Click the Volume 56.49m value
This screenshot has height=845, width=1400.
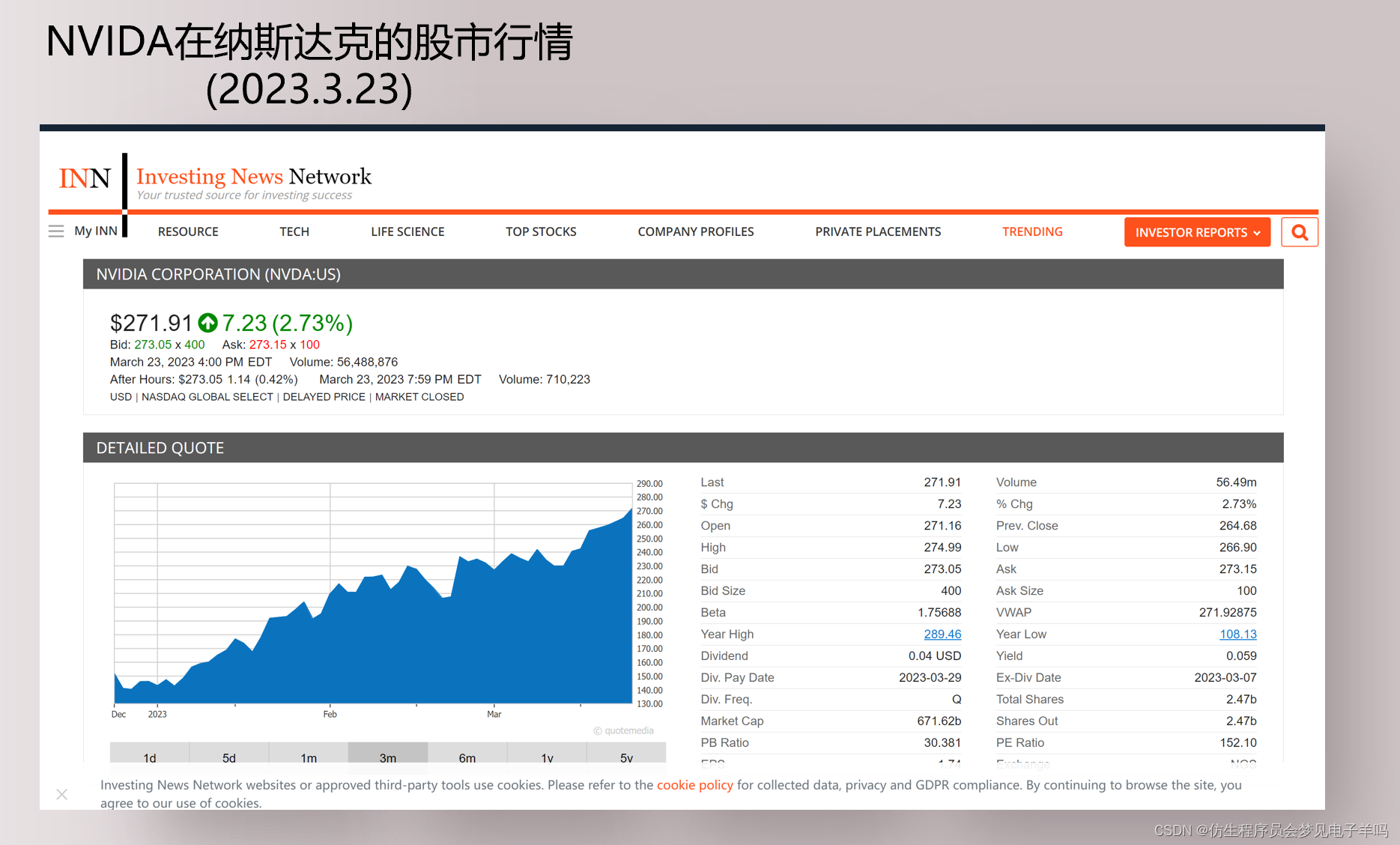click(x=1237, y=482)
